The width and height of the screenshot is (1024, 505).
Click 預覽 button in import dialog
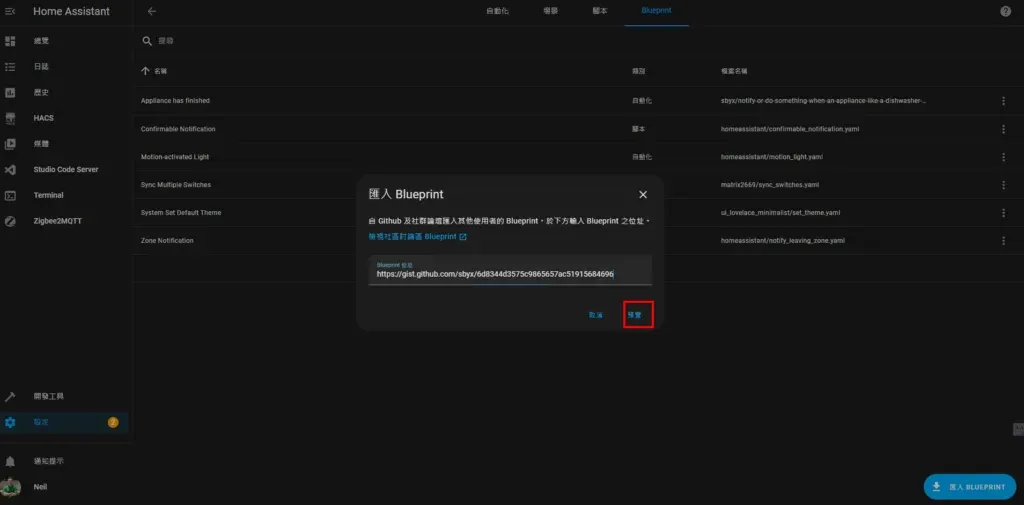(635, 314)
